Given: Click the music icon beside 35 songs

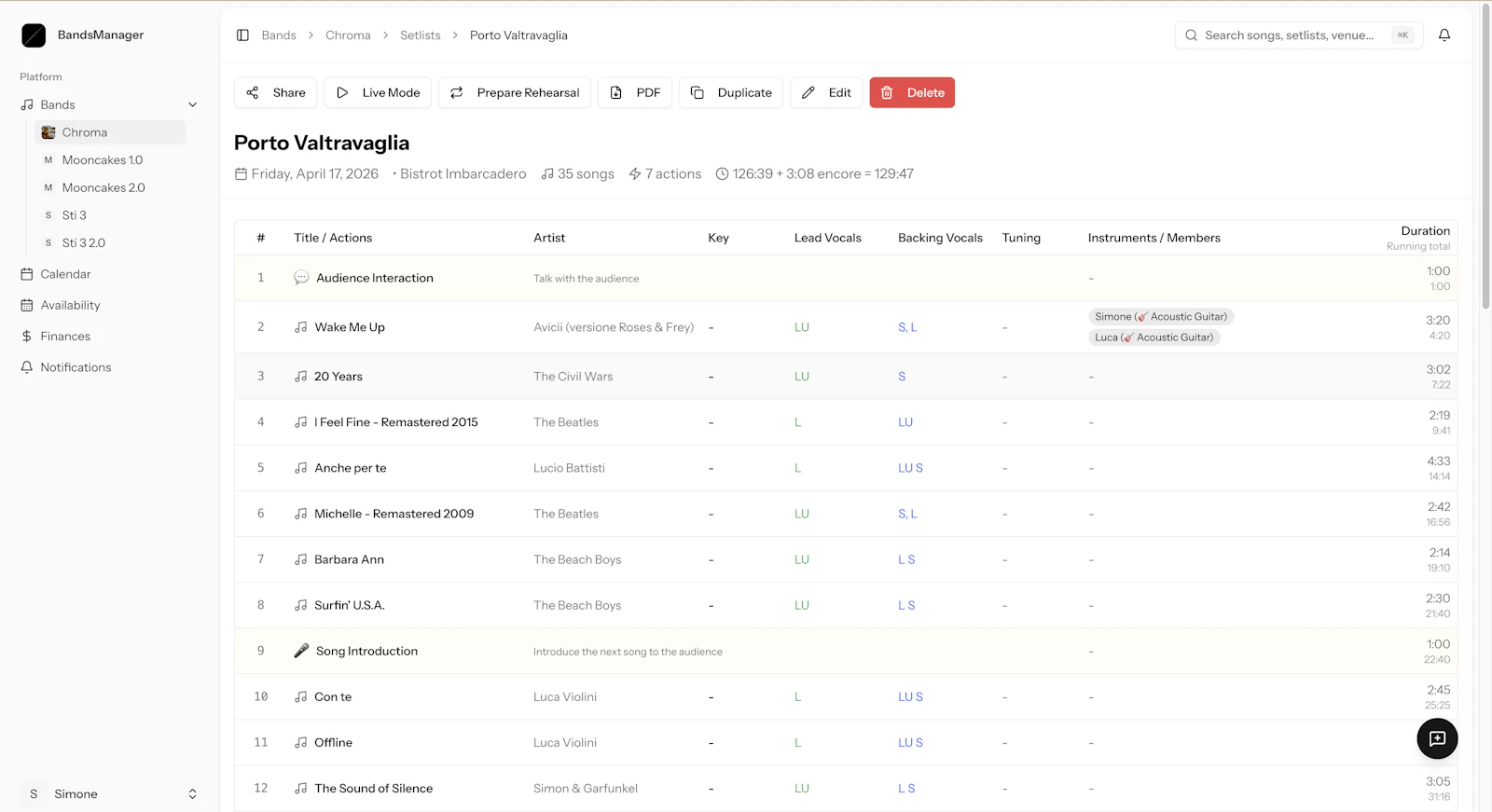Looking at the screenshot, I should 547,174.
